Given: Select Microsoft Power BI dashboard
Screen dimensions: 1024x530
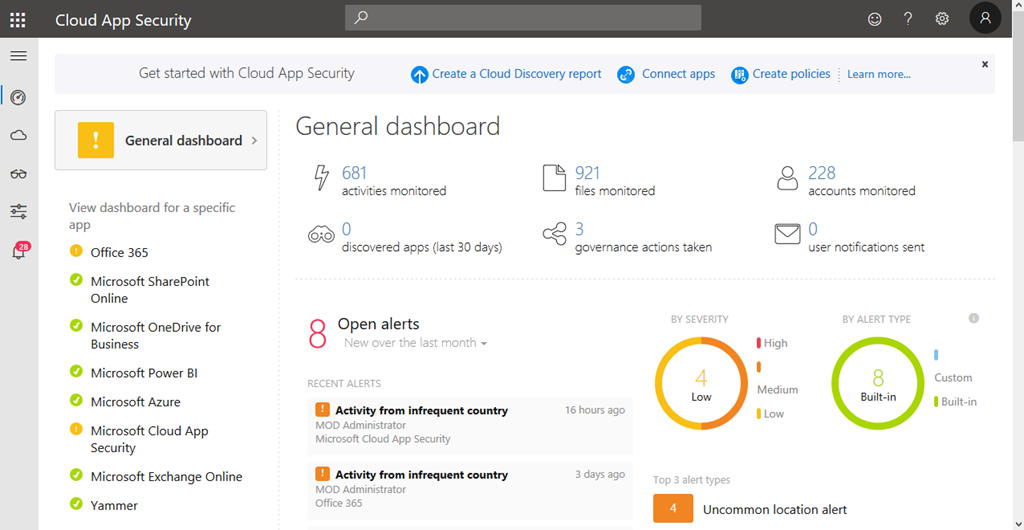Looking at the screenshot, I should click(144, 373).
